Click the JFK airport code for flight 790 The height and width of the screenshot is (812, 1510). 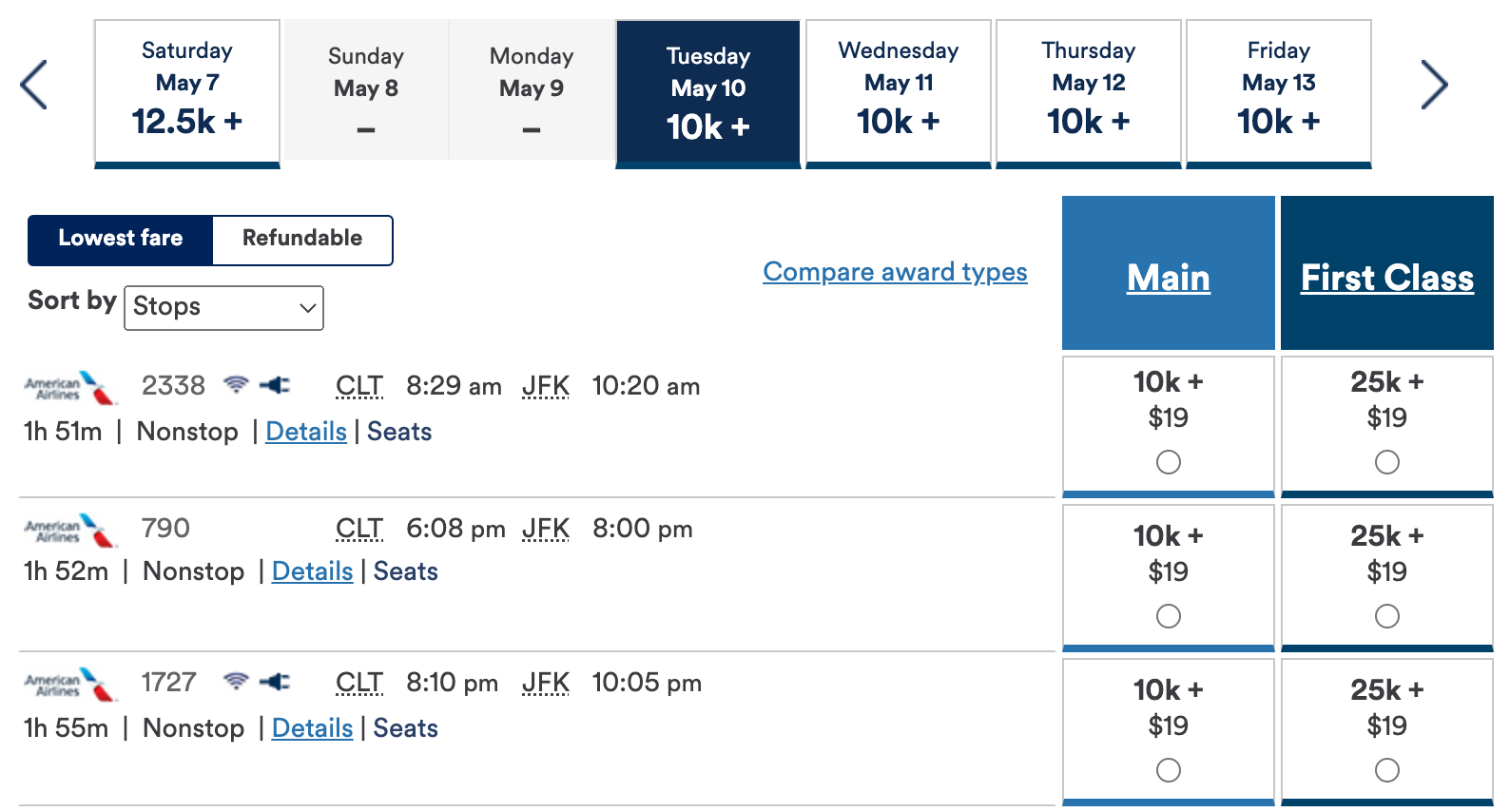(x=545, y=529)
